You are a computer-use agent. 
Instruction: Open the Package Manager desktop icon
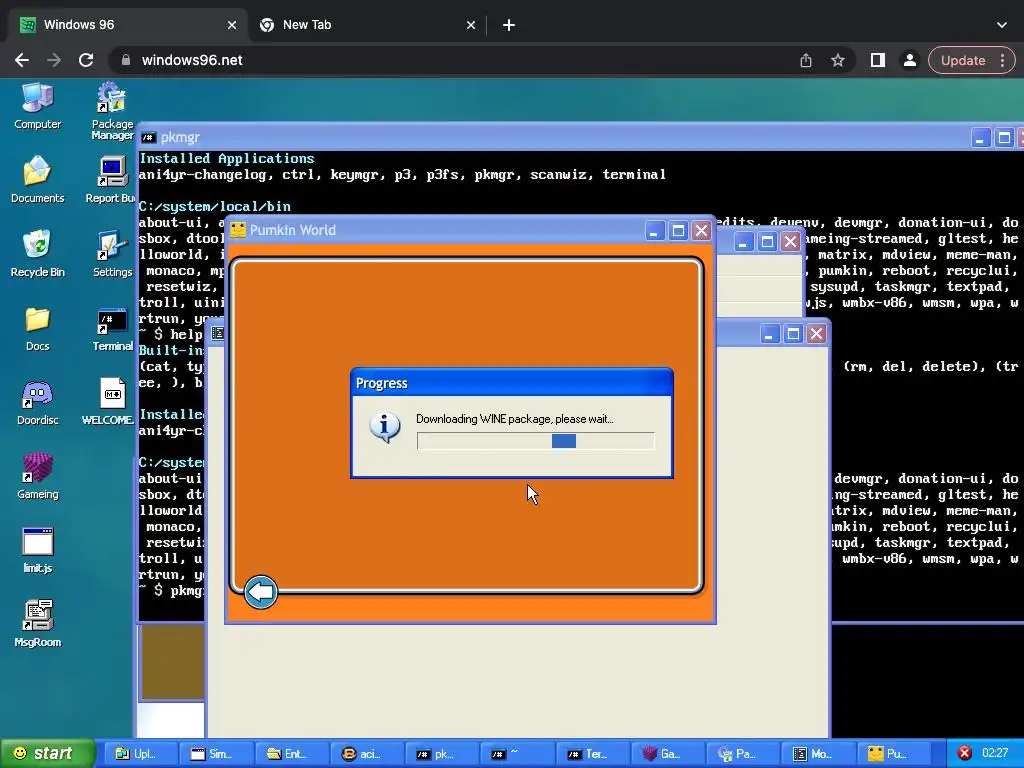tap(112, 111)
